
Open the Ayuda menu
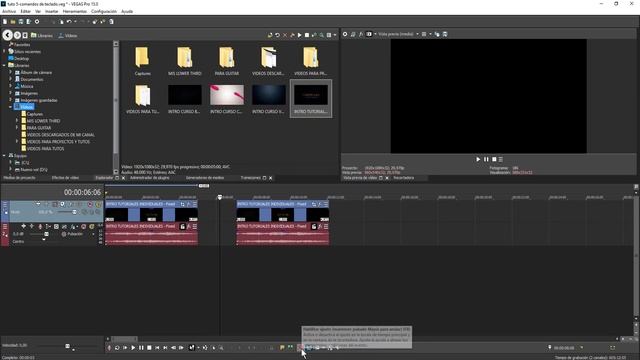(x=127, y=11)
